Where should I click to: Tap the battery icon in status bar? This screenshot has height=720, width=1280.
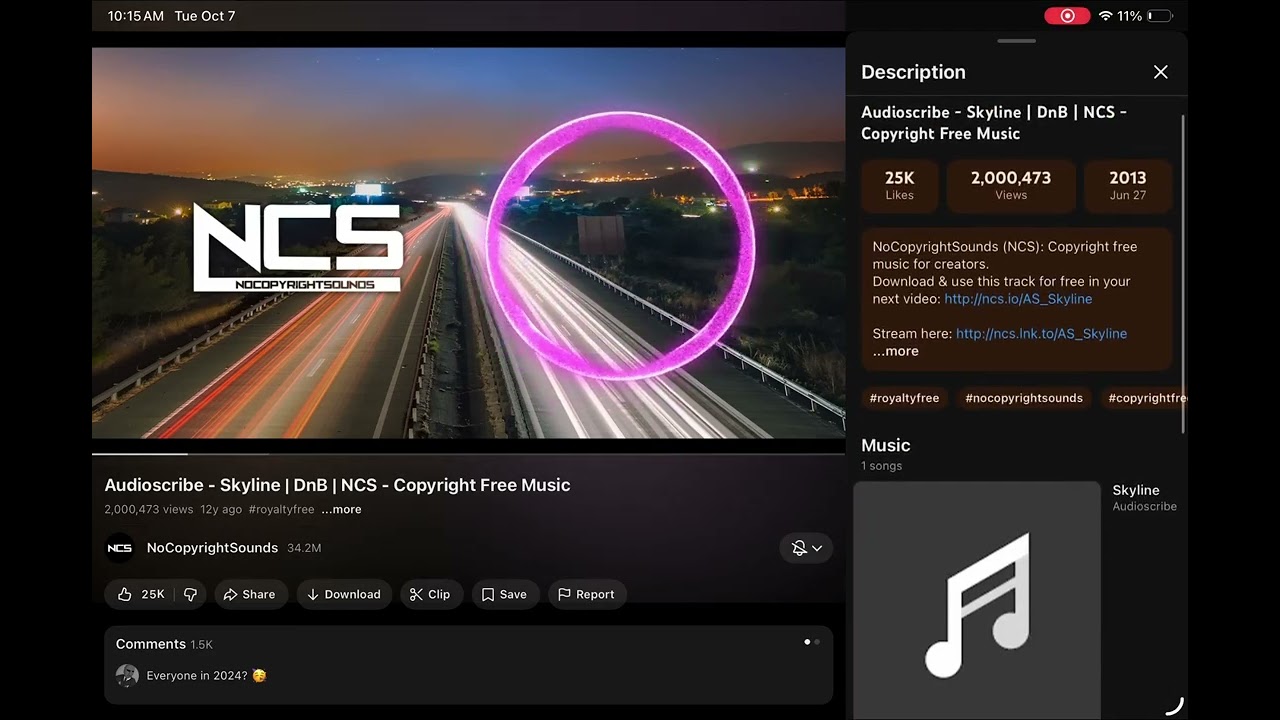(1160, 16)
